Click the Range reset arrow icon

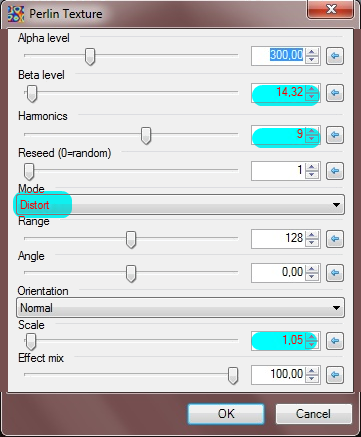click(x=335, y=239)
